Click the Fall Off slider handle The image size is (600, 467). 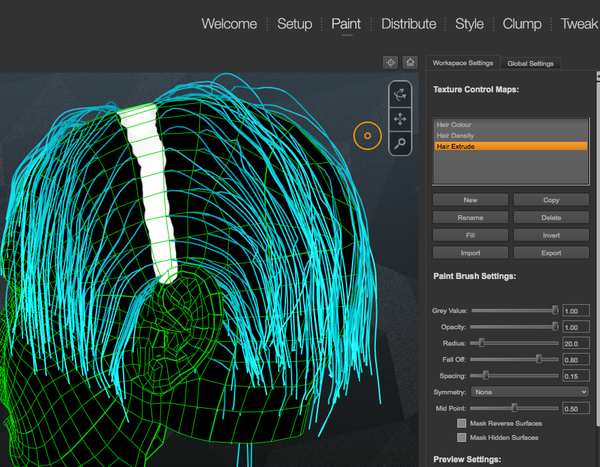coord(539,359)
